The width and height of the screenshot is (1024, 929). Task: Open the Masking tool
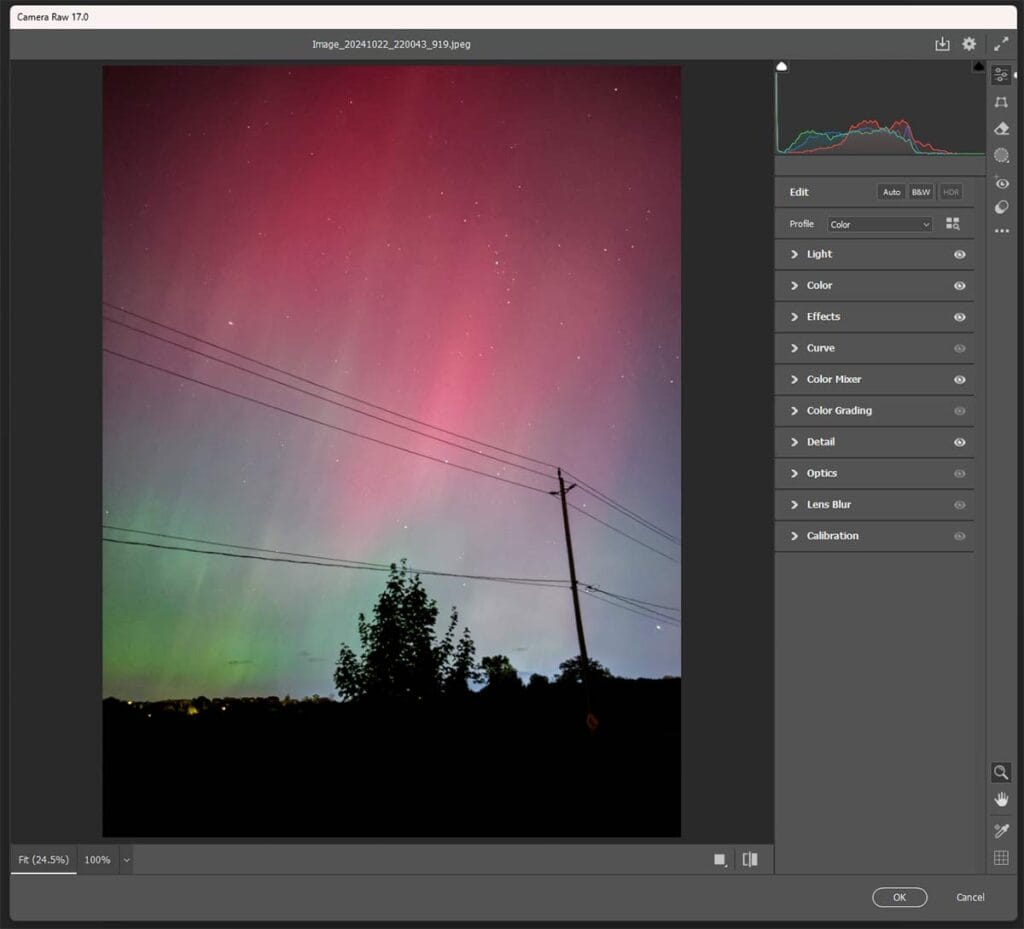(x=1001, y=154)
